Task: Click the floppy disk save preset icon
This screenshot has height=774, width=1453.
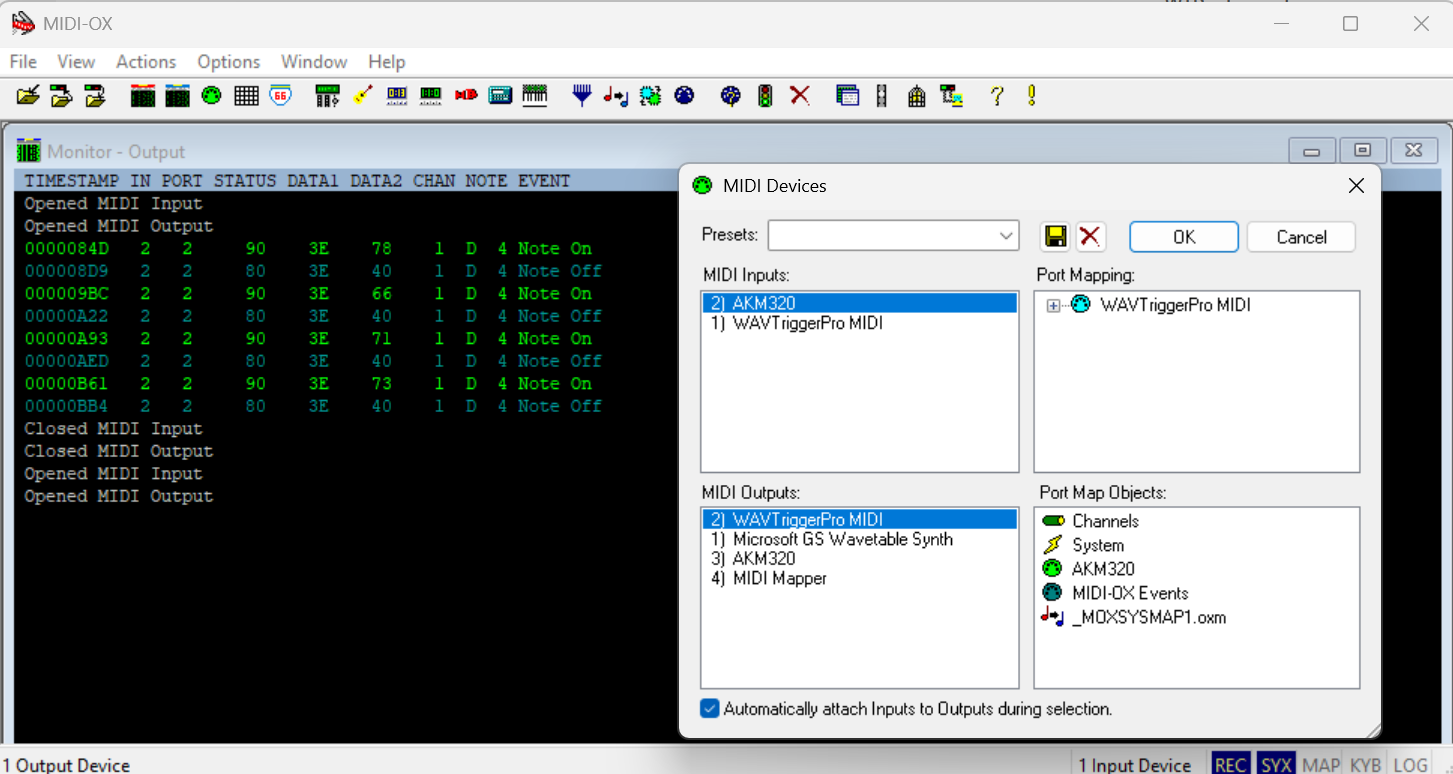Action: [1056, 237]
